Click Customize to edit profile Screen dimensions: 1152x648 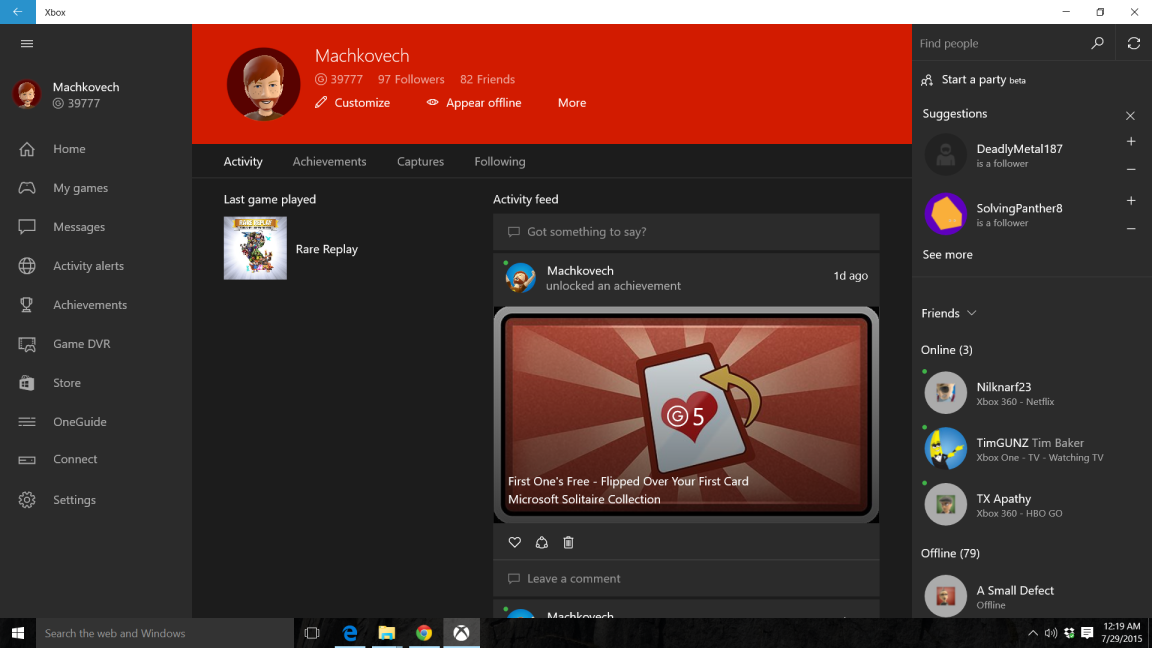362,102
